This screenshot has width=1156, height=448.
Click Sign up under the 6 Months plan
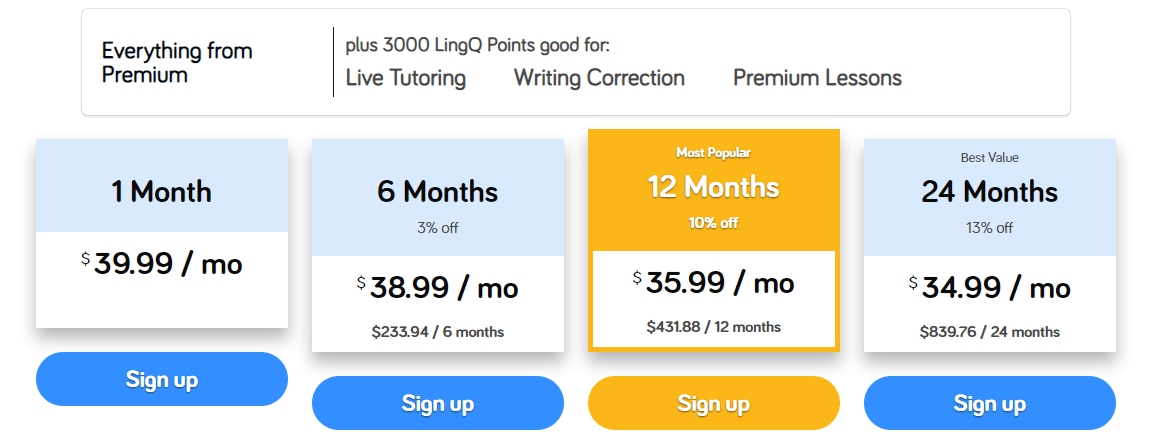tap(438, 403)
